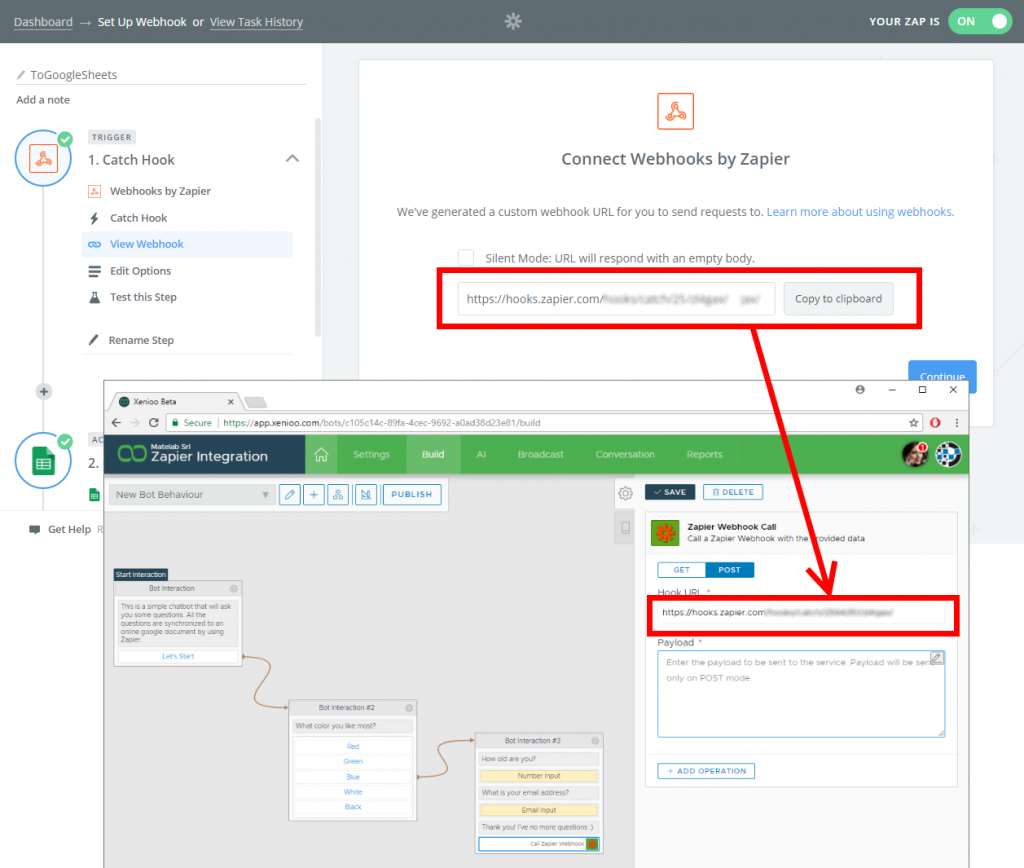Image resolution: width=1024 pixels, height=868 pixels.
Task: Click gear icon on Bot Interaction #3 node
Action: (x=595, y=741)
